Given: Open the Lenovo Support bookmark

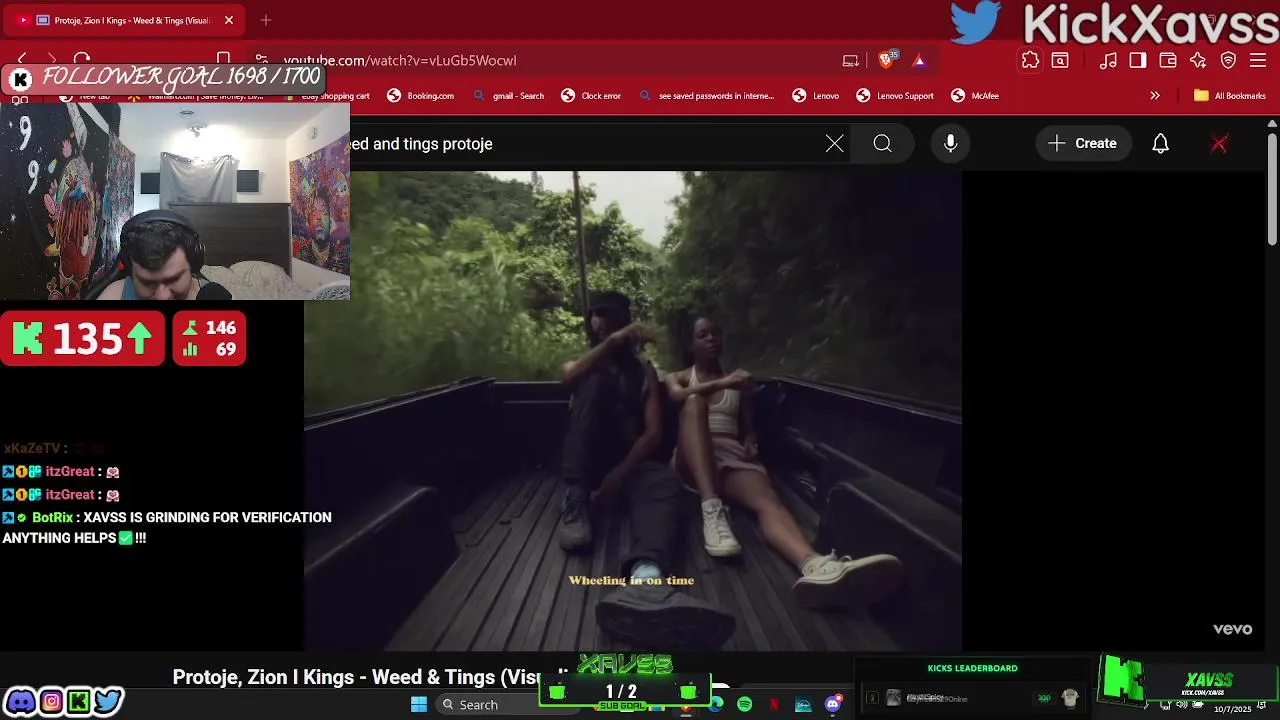Looking at the screenshot, I should pos(895,96).
